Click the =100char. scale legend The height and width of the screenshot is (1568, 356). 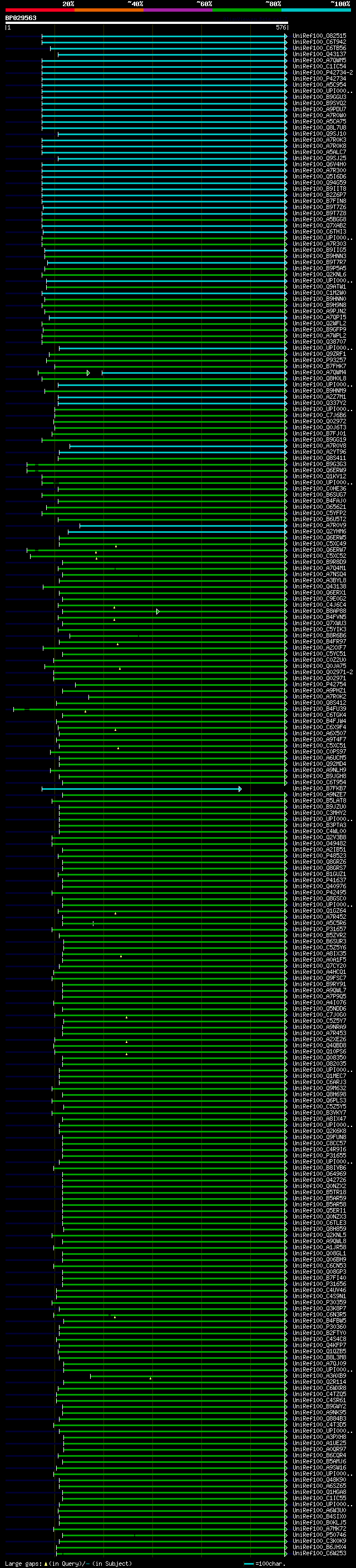[265, 1564]
